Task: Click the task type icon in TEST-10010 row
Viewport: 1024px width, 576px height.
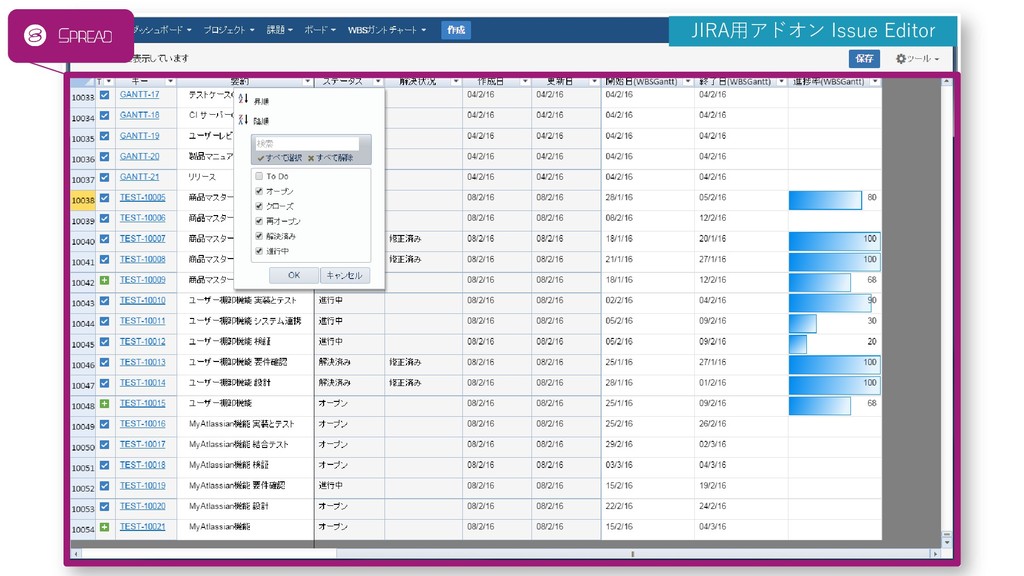Action: tap(104, 301)
